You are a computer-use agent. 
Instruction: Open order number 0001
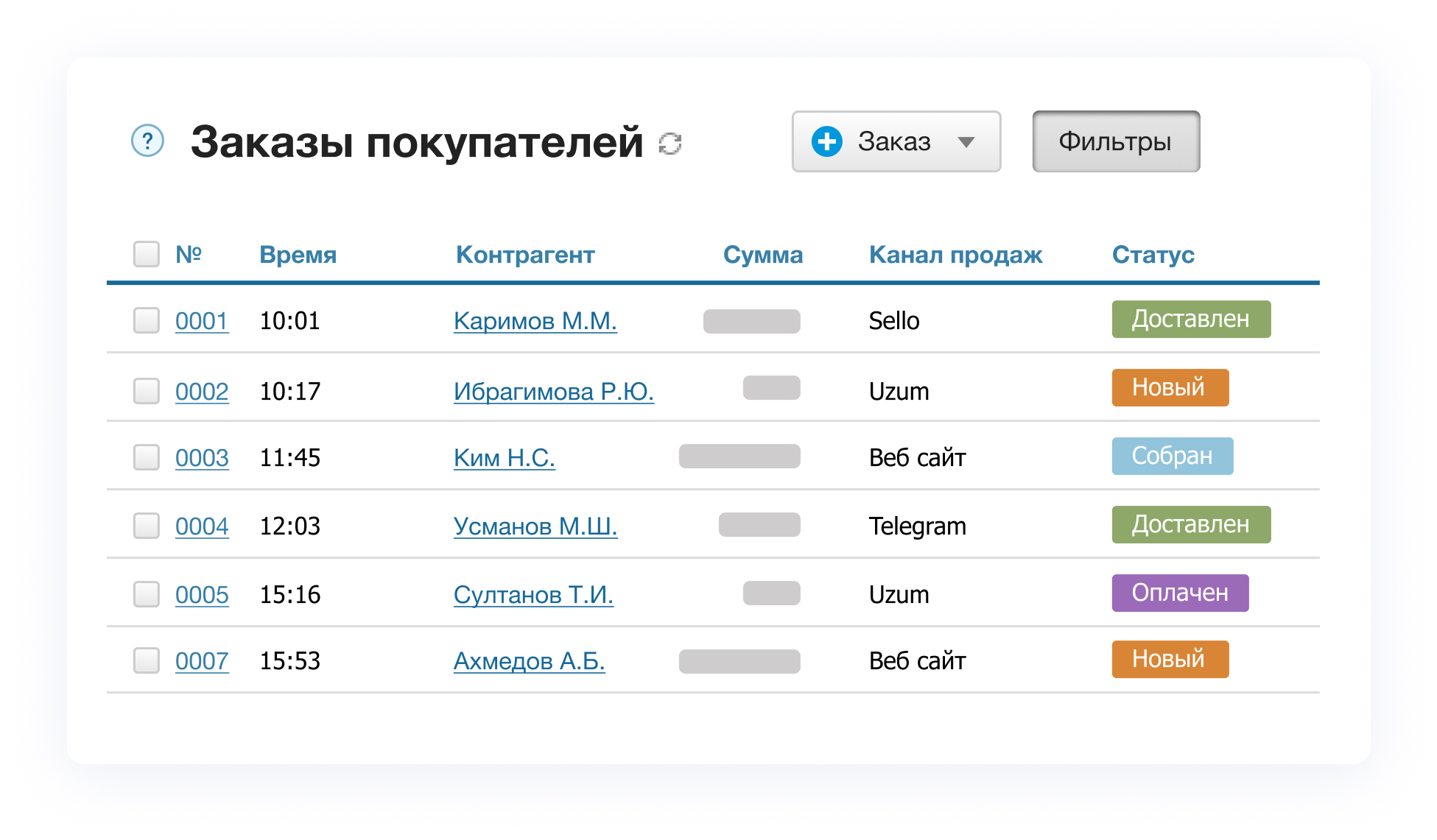(x=202, y=321)
